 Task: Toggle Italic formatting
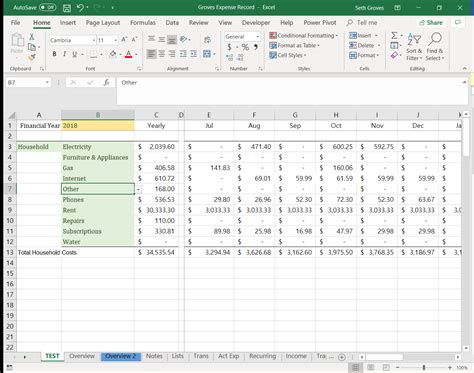click(x=64, y=54)
